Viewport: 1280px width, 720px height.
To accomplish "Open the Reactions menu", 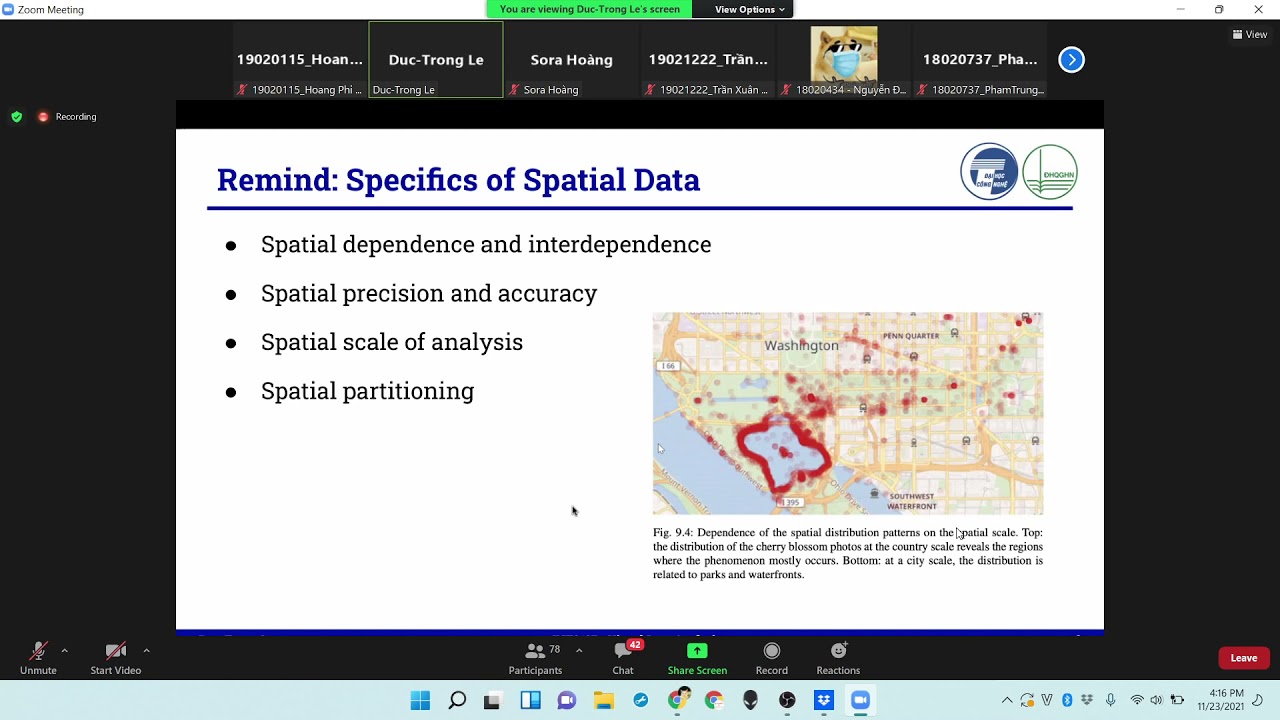I will [x=838, y=659].
